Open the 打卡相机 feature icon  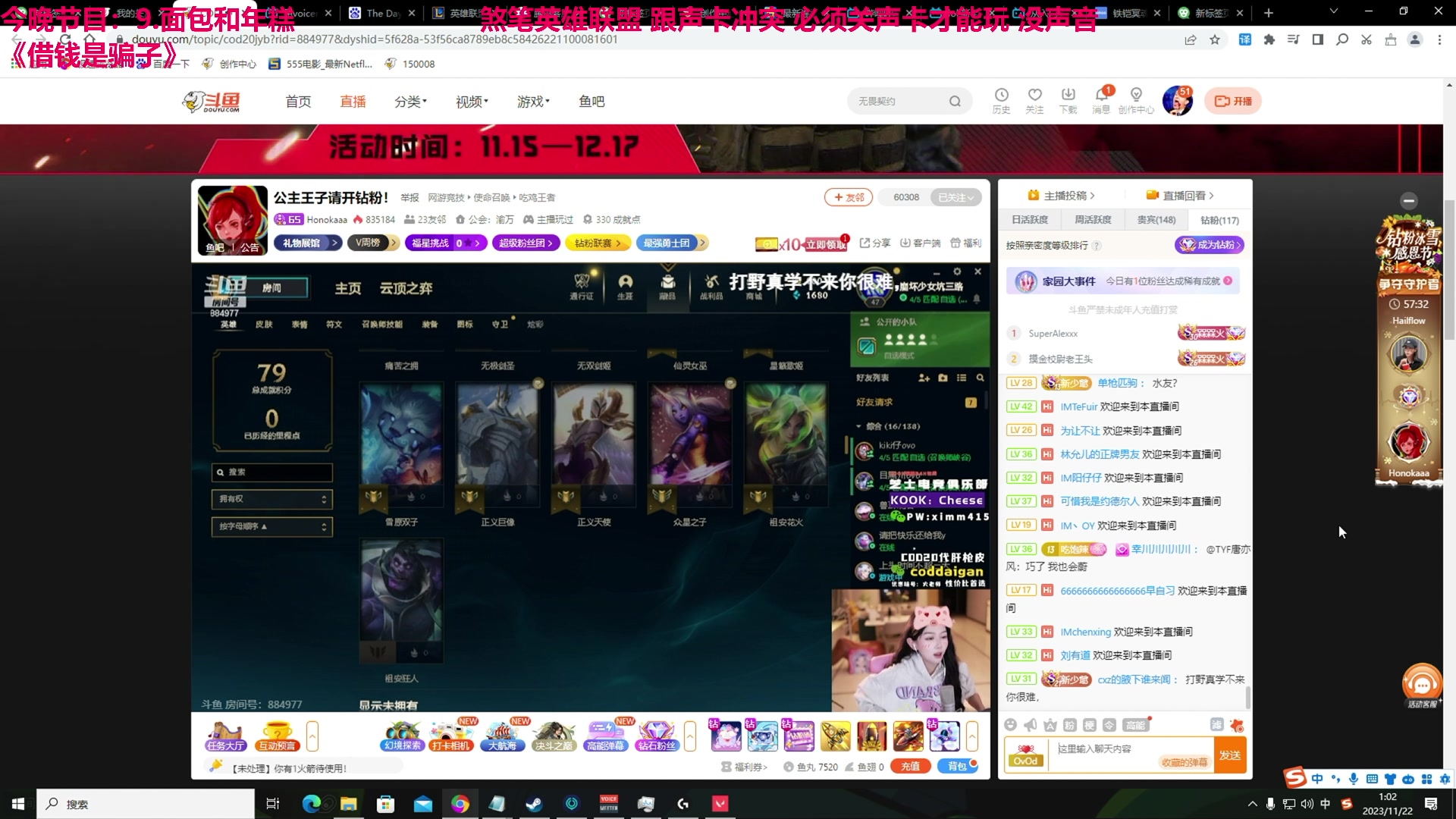(x=452, y=736)
